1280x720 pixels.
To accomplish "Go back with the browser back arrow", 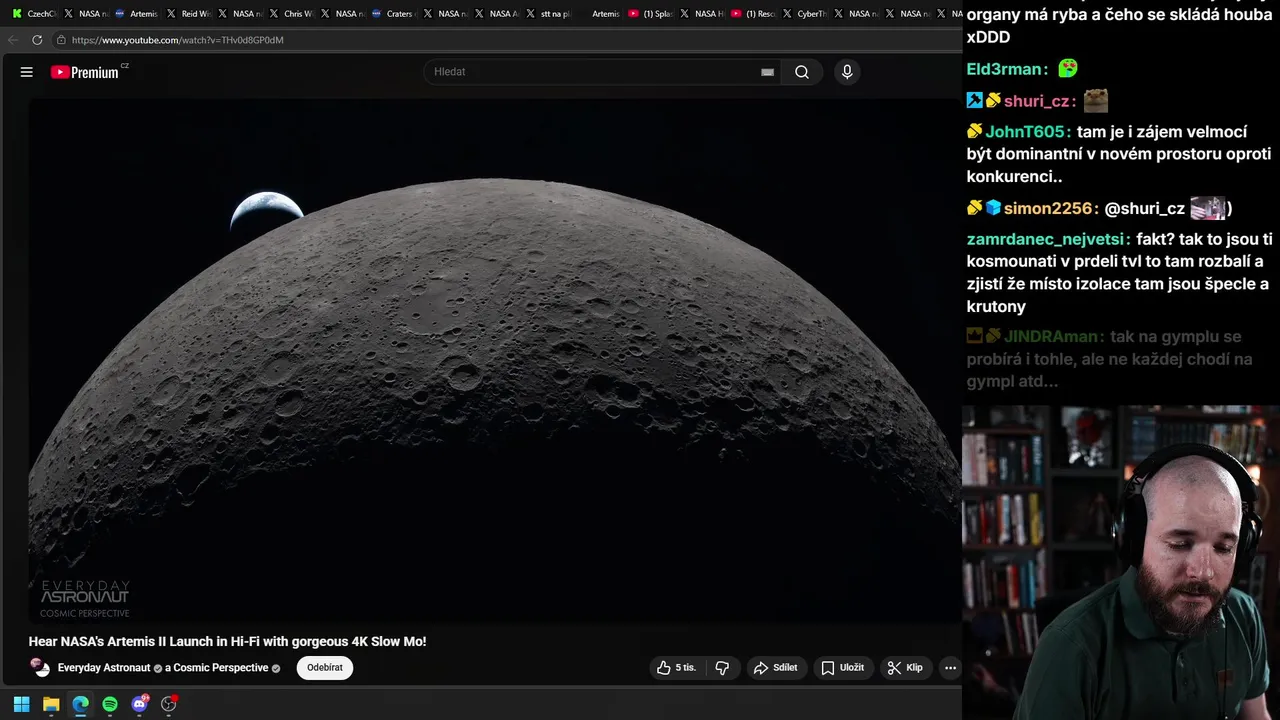I will (13, 40).
